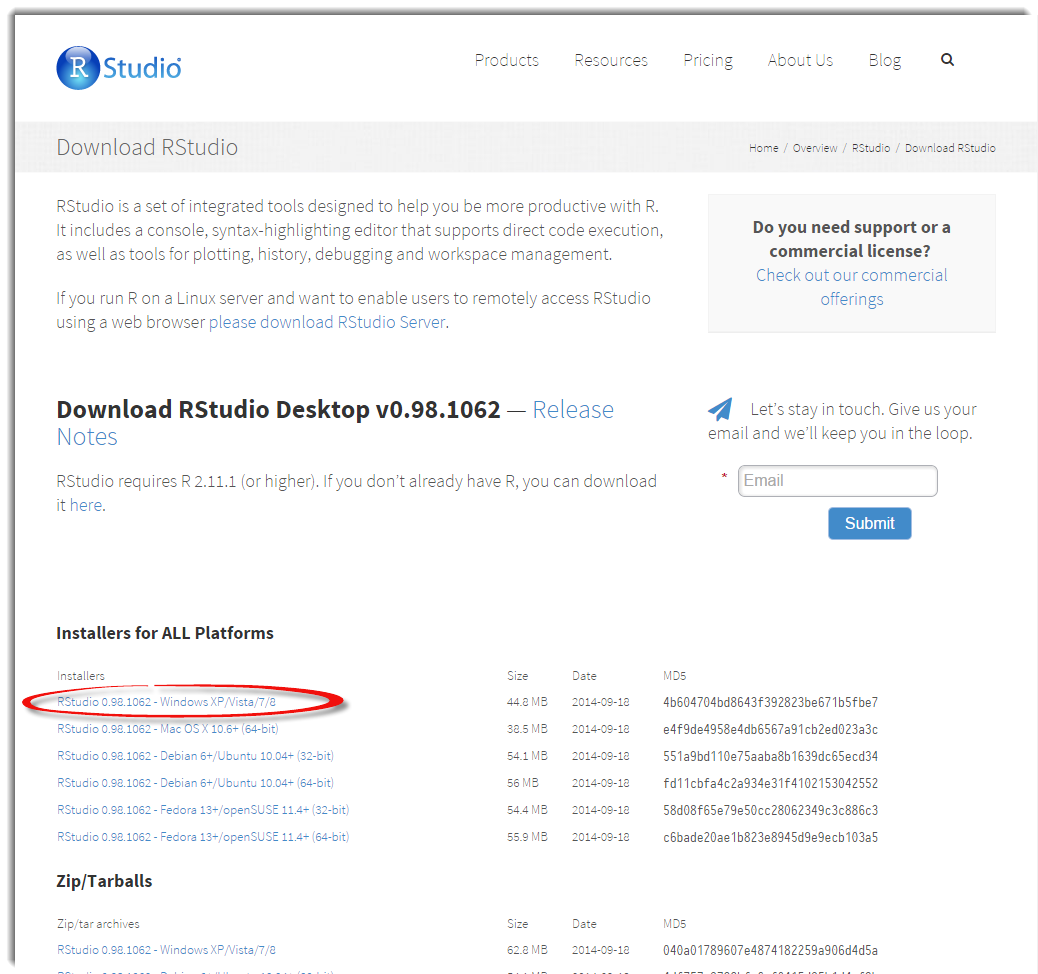Go to the Pricing page
Image resolution: width=1038 pixels, height=974 pixels.
click(708, 61)
